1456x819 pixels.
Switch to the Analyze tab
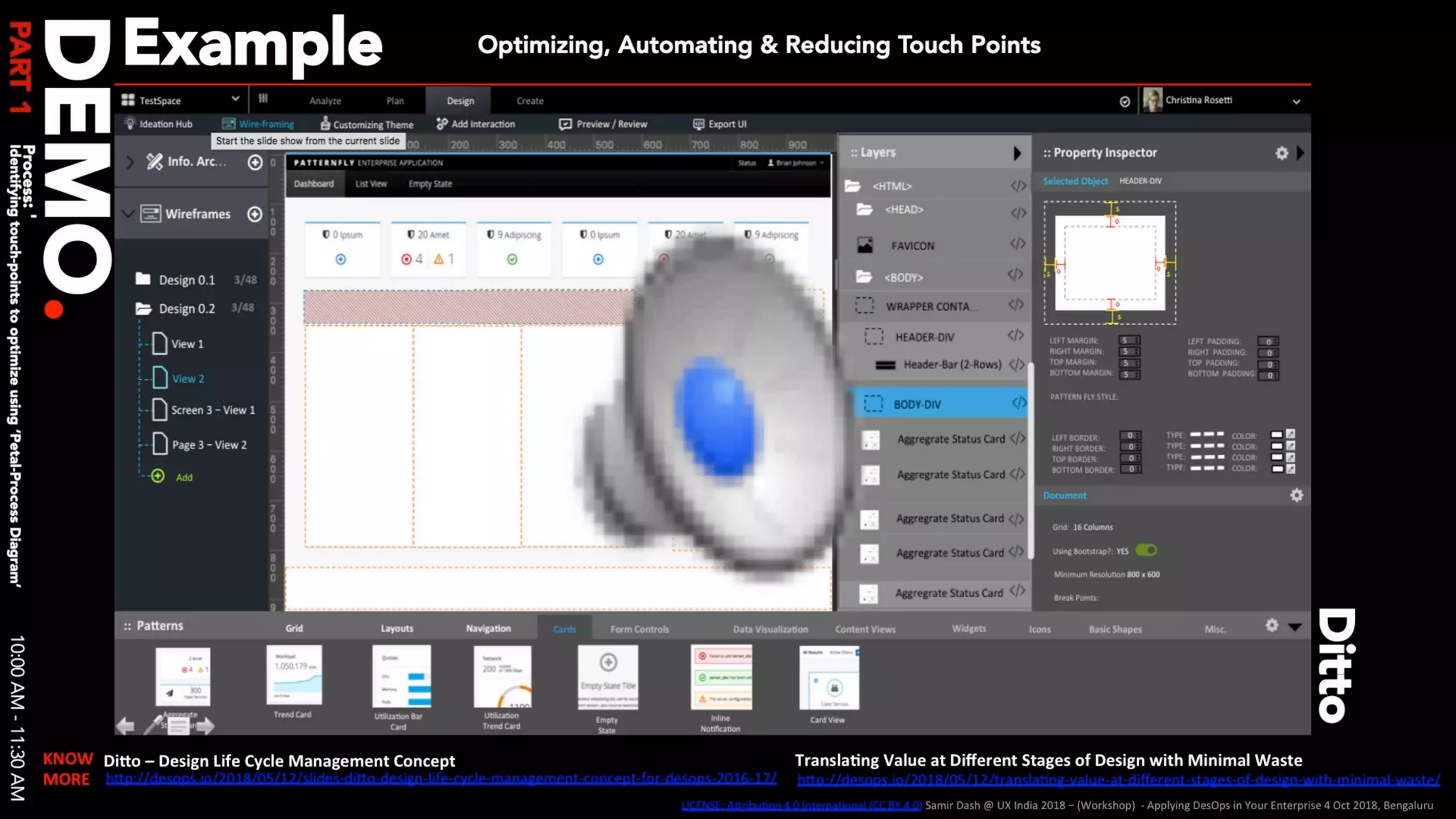pos(325,101)
